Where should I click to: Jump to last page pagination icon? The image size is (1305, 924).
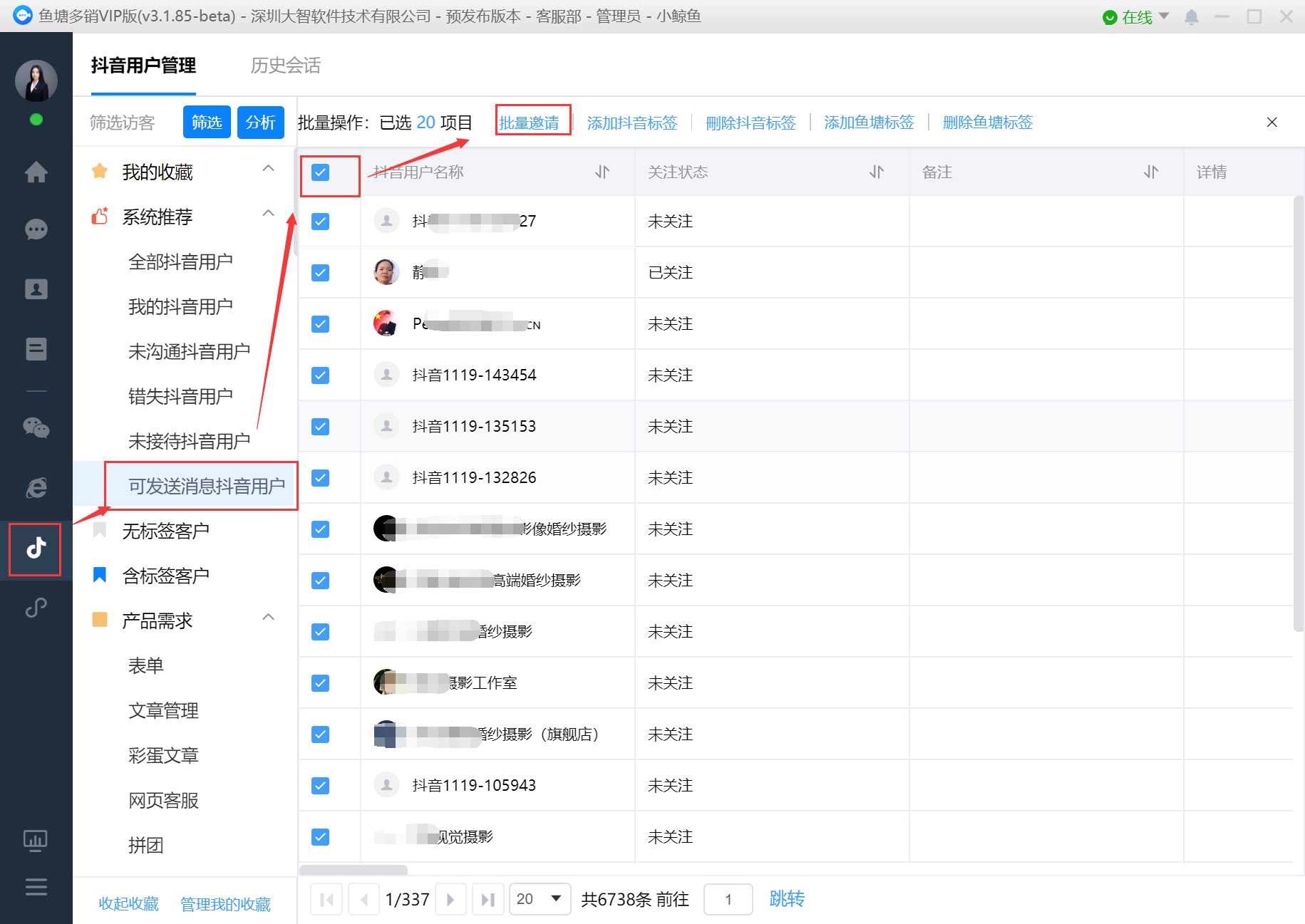point(488,900)
